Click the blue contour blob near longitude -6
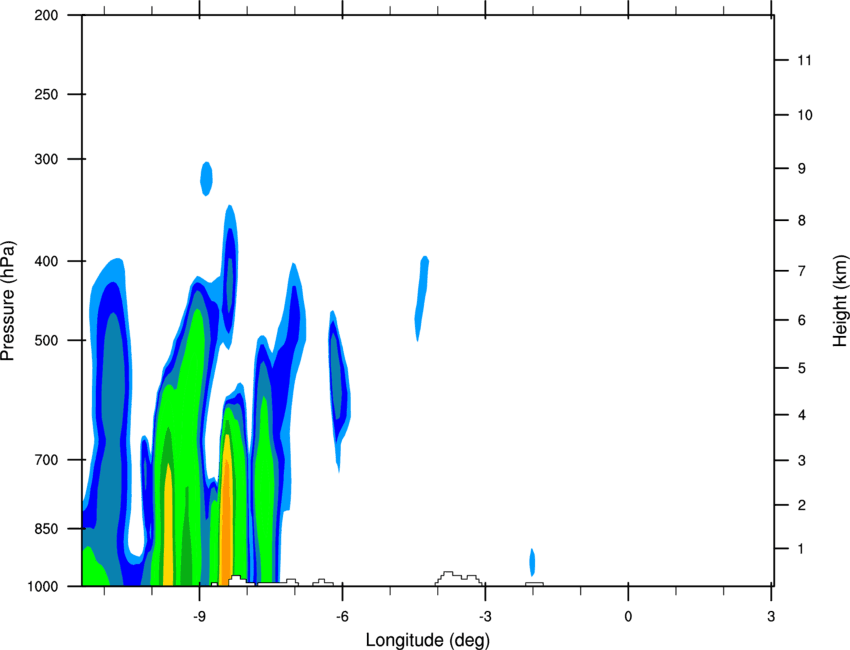 [339, 390]
